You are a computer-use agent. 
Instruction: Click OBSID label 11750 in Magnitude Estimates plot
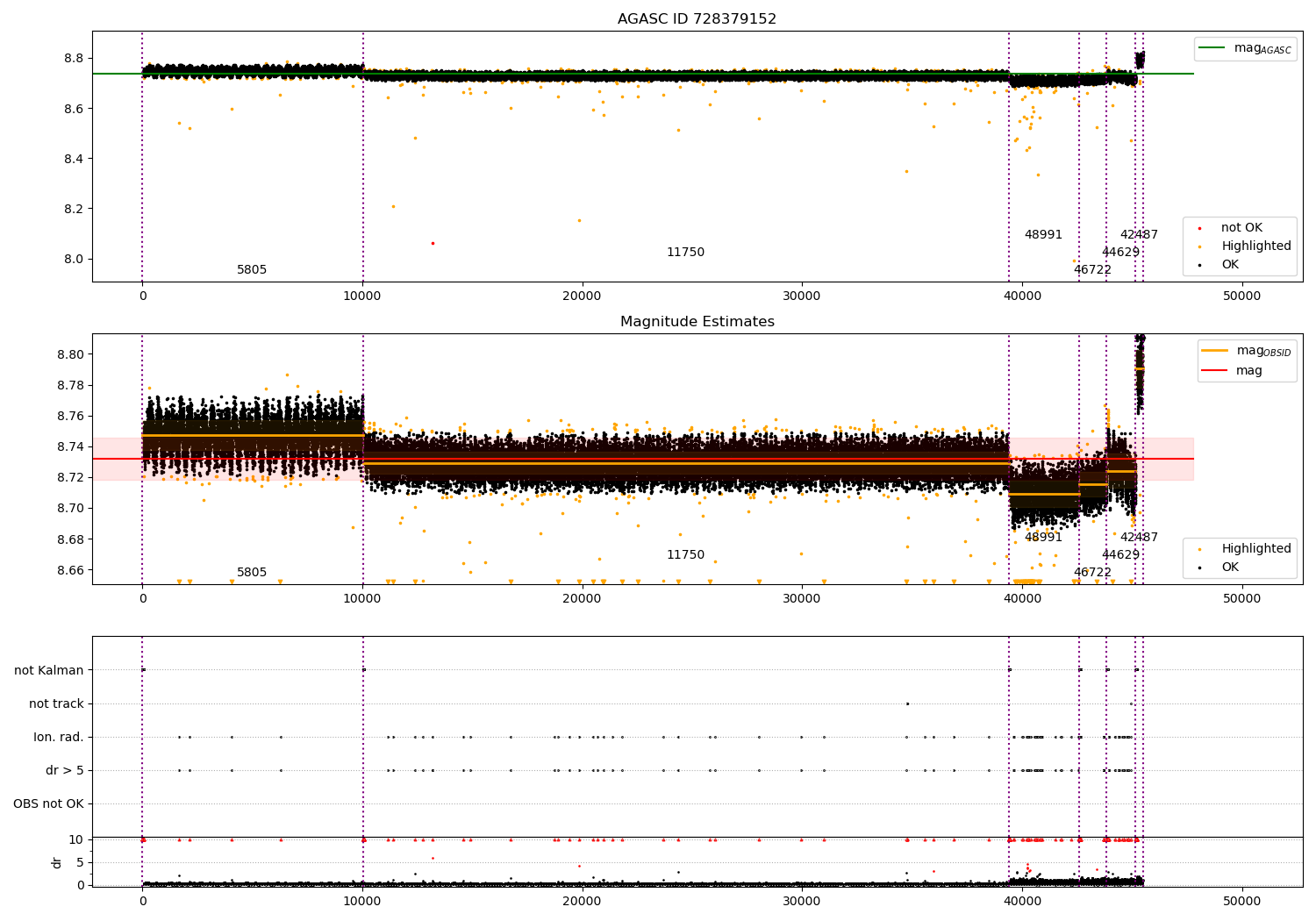click(685, 555)
